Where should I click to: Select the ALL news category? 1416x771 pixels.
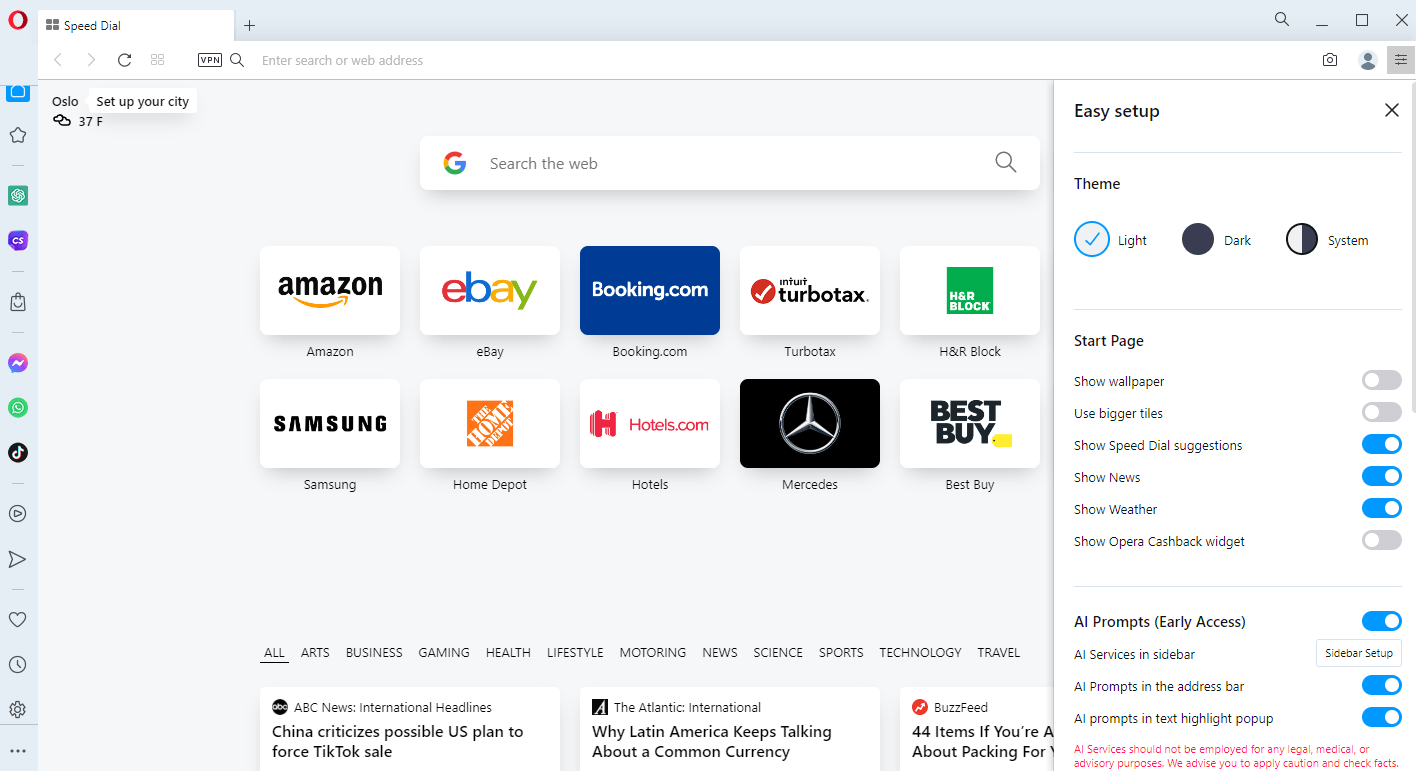point(274,653)
